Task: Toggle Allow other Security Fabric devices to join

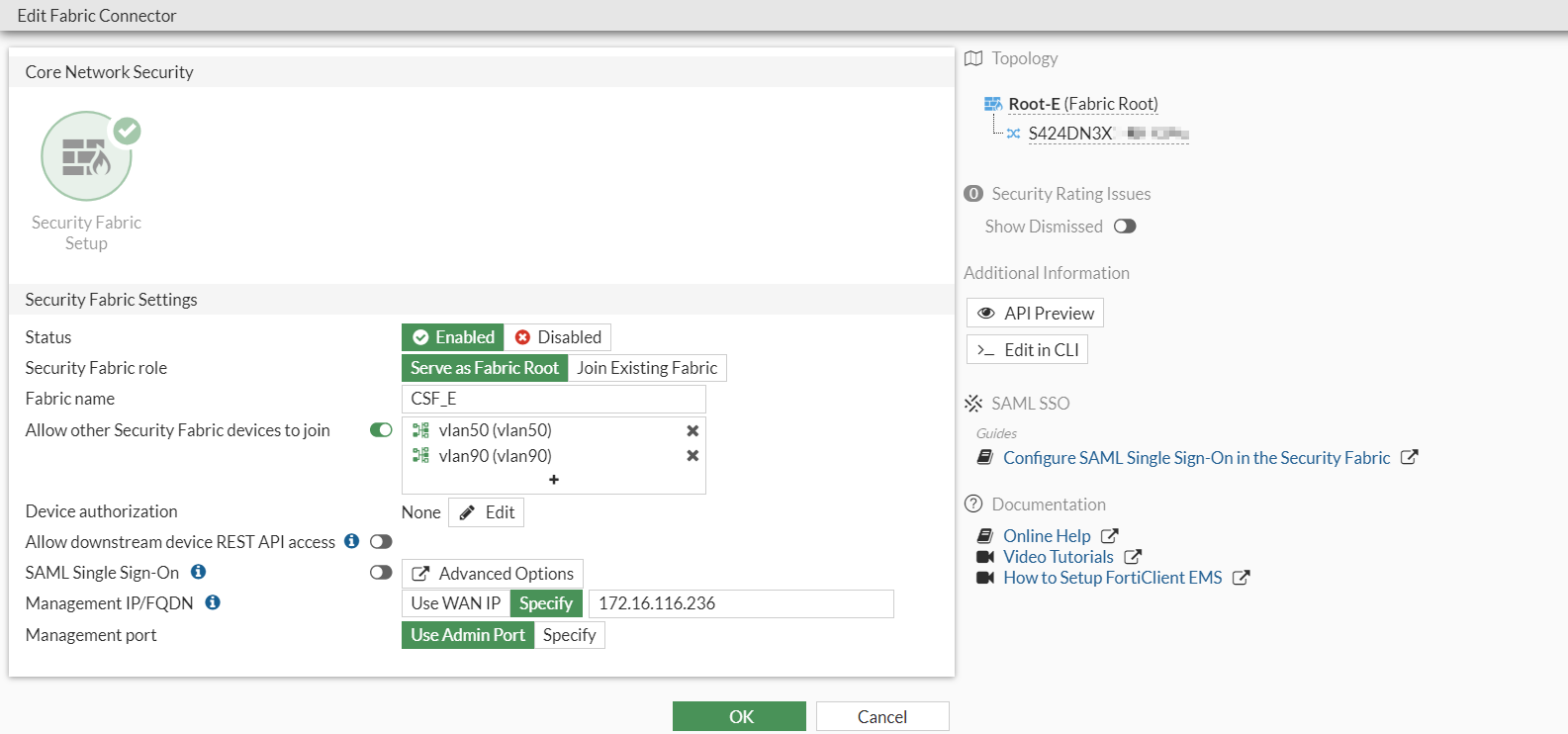Action: coord(381,430)
